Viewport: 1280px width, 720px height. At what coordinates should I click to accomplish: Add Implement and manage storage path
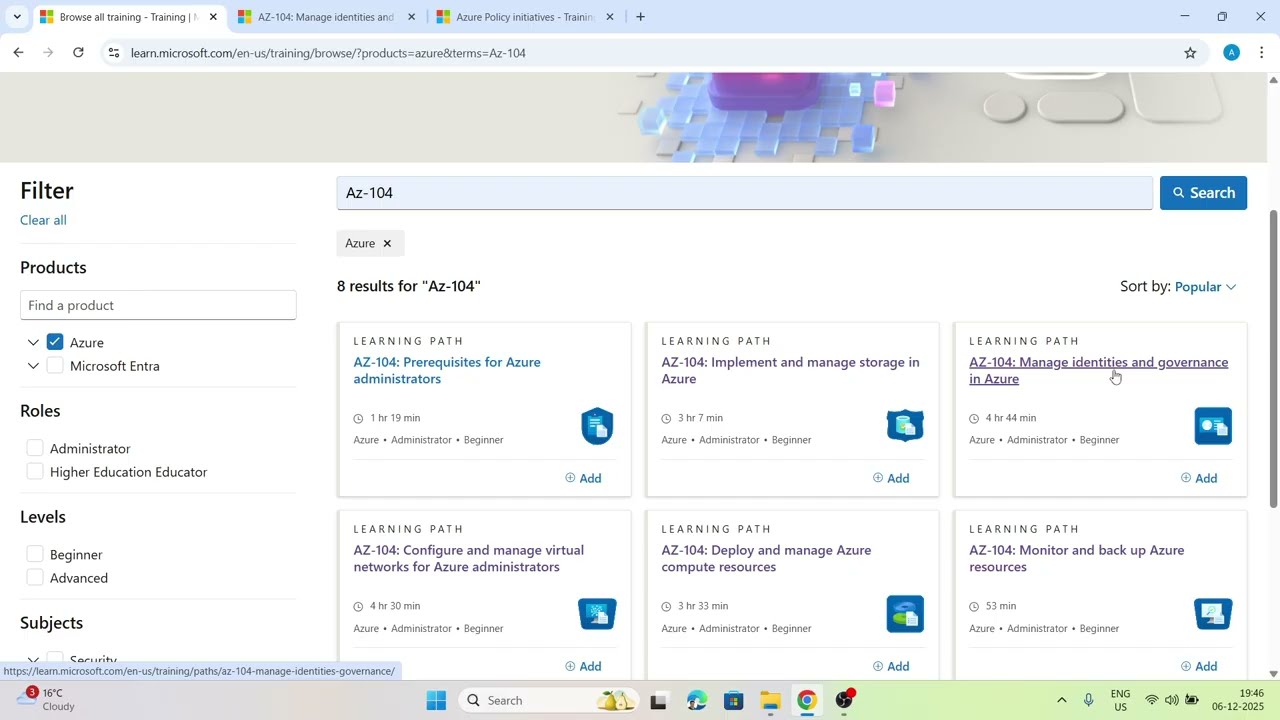(x=891, y=478)
